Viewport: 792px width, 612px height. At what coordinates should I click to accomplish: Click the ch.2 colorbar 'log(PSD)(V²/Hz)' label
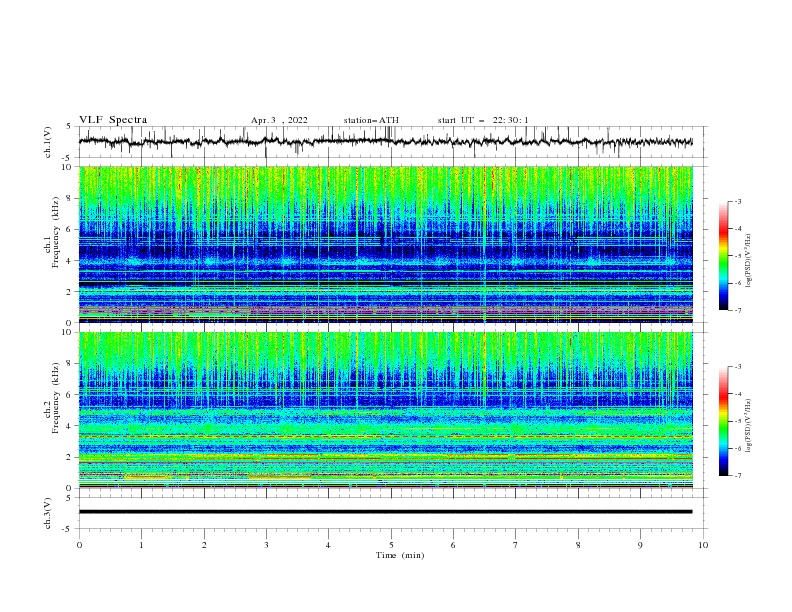749,425
